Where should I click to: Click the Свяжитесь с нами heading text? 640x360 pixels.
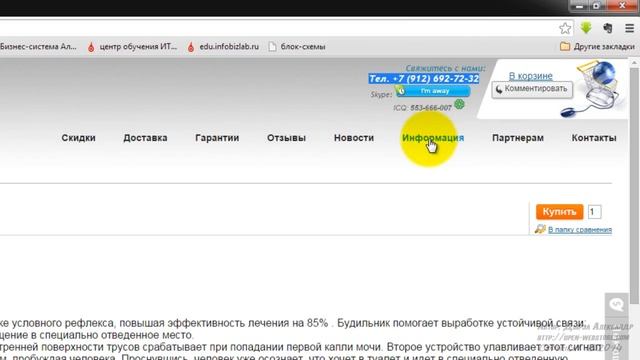(445, 68)
